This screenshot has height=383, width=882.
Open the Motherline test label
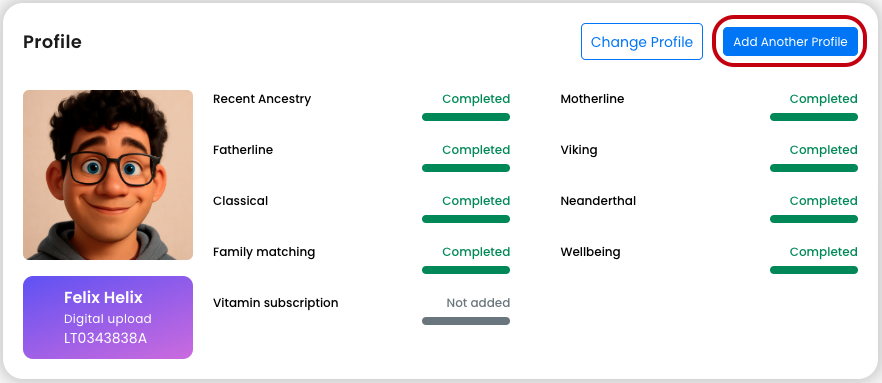click(592, 99)
